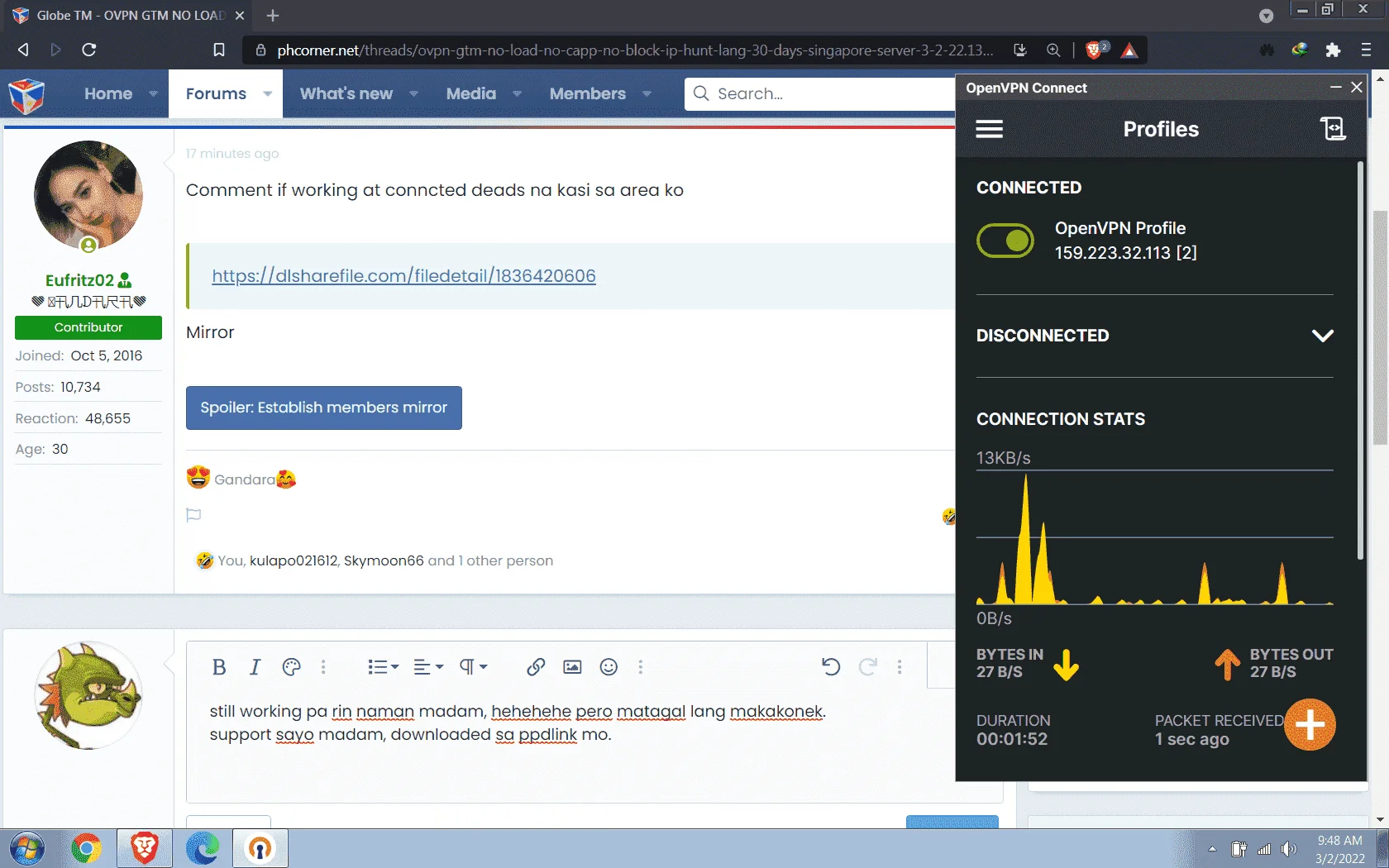Open more insert options after emoji
This screenshot has width=1389, height=868.
641,667
